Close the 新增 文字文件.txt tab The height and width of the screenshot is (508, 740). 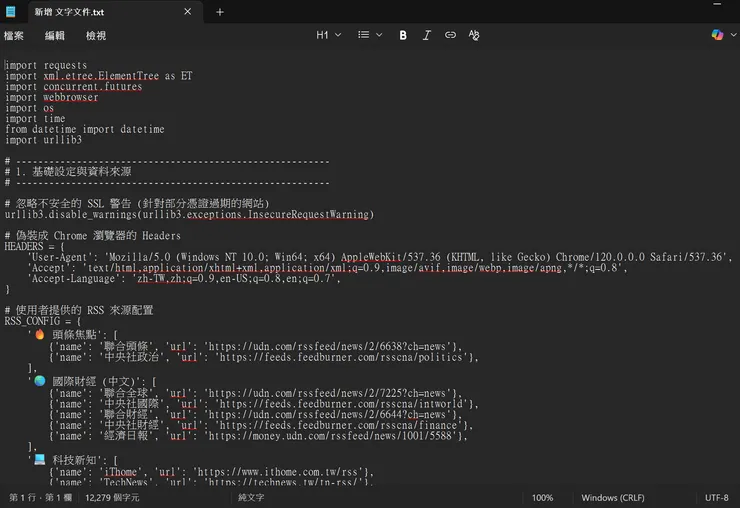point(188,11)
